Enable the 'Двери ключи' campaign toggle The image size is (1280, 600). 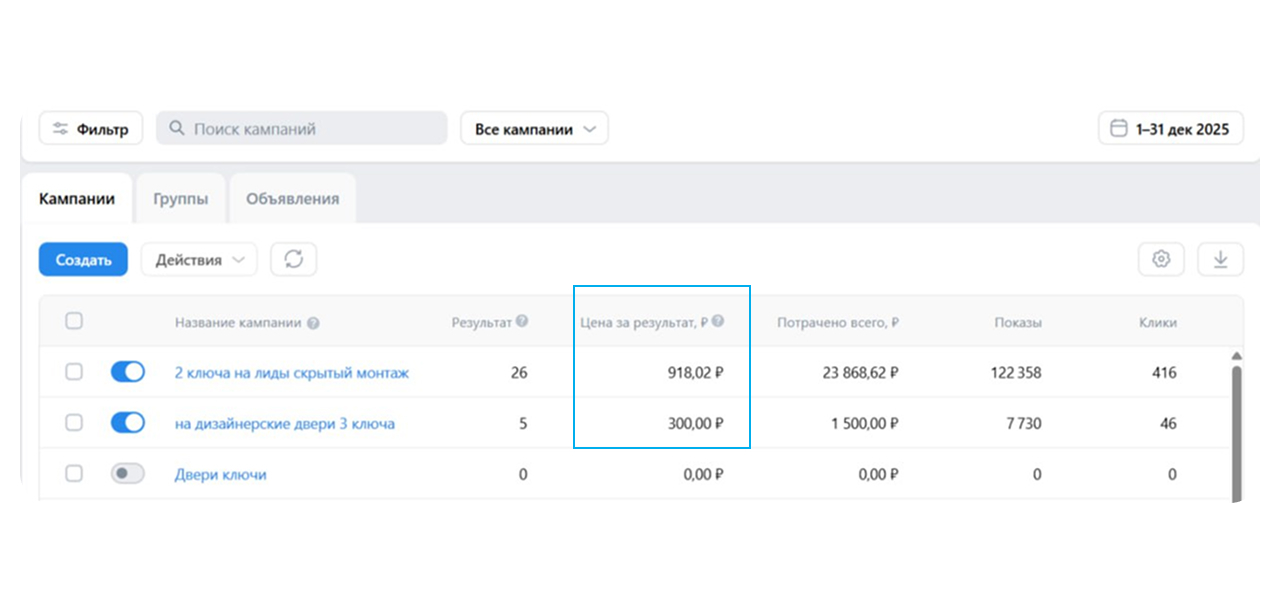tap(127, 474)
